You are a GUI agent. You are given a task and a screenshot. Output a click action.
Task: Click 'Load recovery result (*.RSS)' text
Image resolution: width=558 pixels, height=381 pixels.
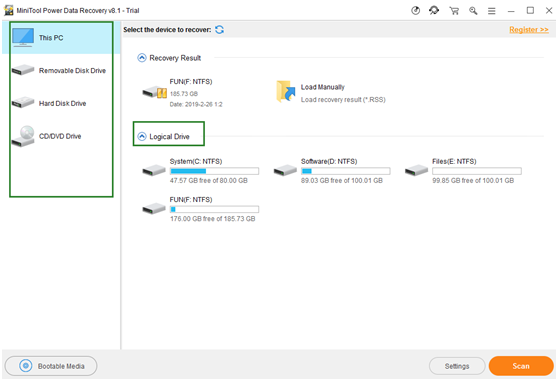[343, 100]
